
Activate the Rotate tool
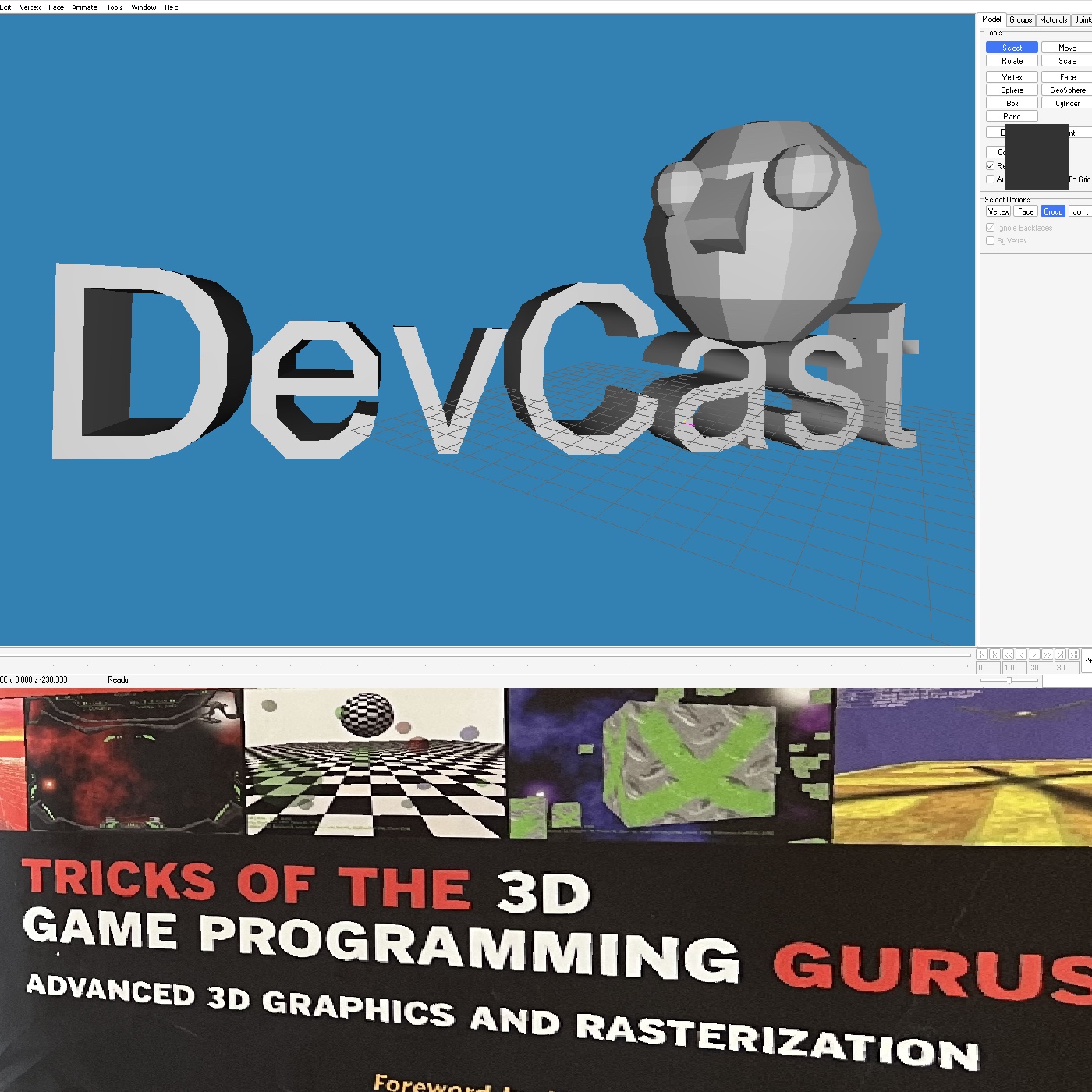[1012, 61]
